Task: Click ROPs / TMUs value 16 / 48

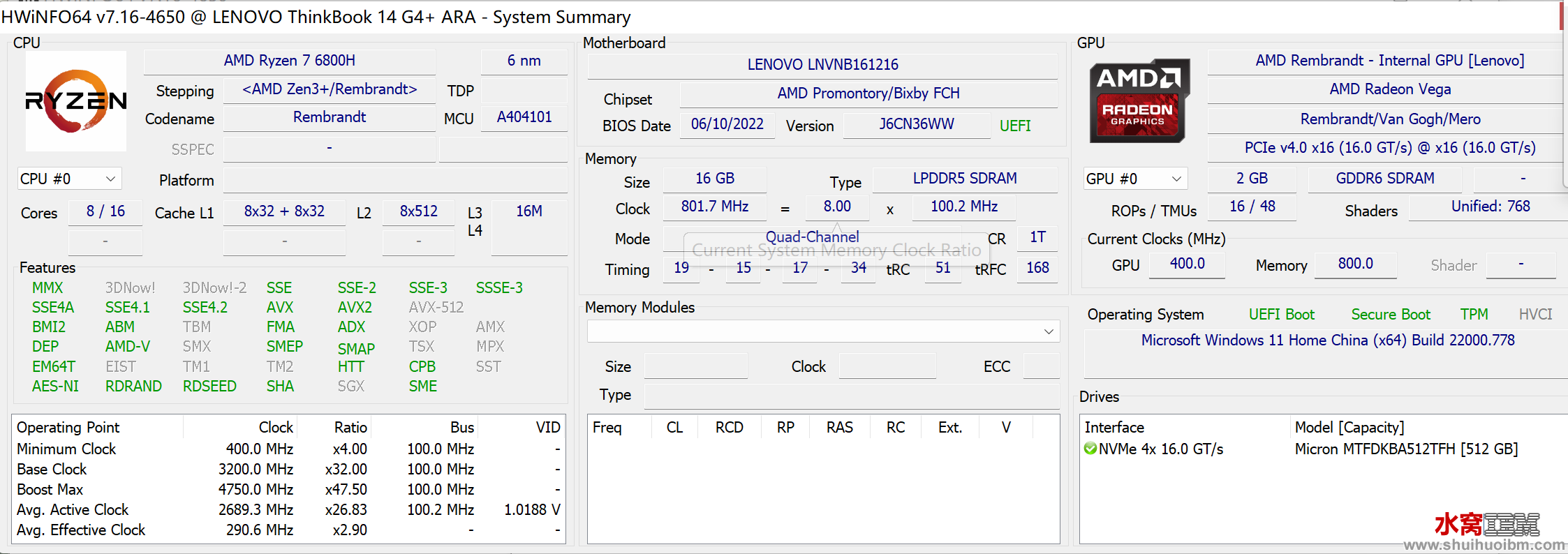Action: [1252, 207]
